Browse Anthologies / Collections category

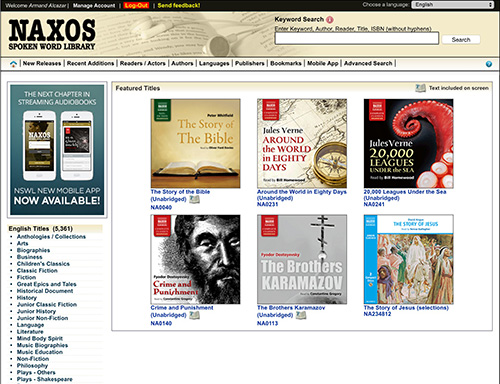tap(51, 237)
